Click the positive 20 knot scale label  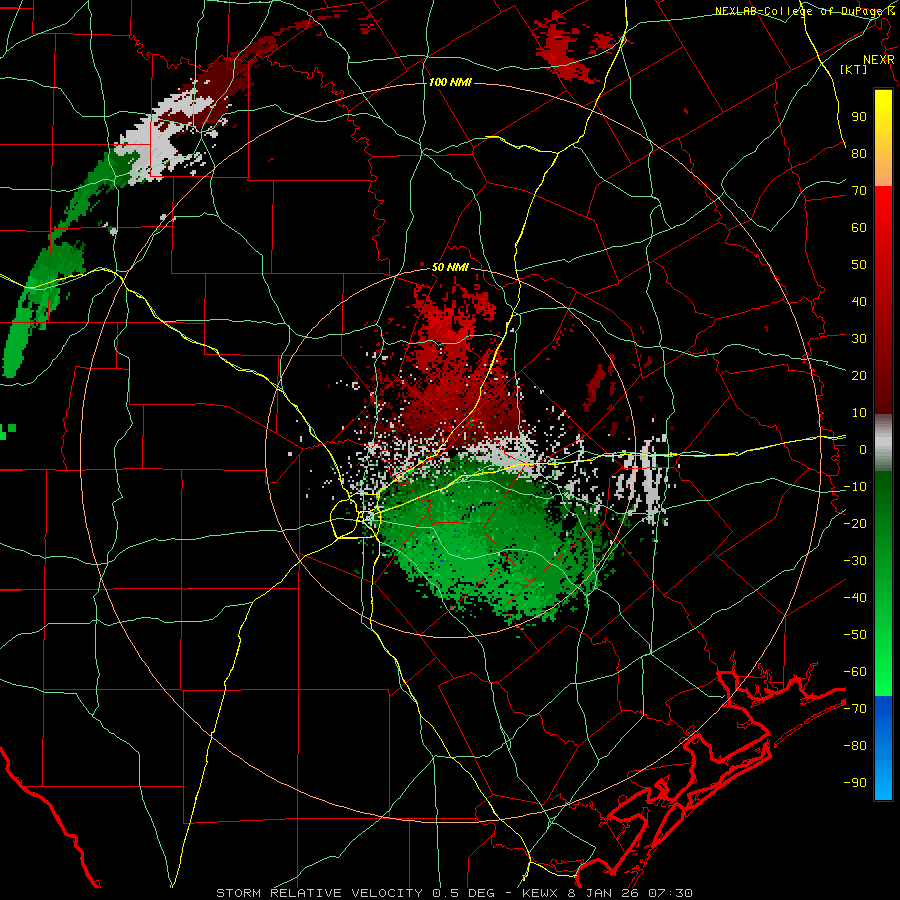(859, 375)
